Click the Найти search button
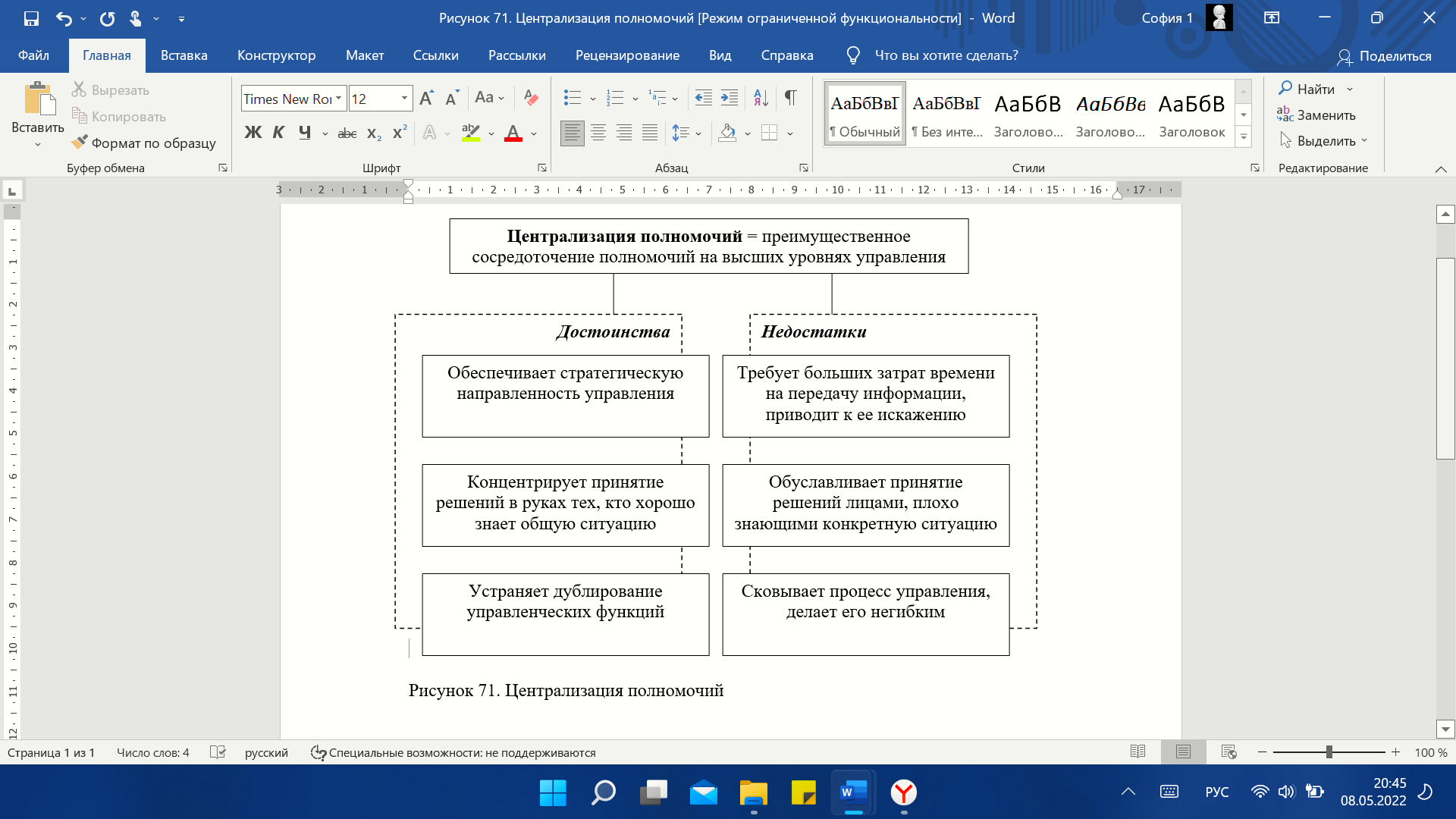 coord(1307,89)
